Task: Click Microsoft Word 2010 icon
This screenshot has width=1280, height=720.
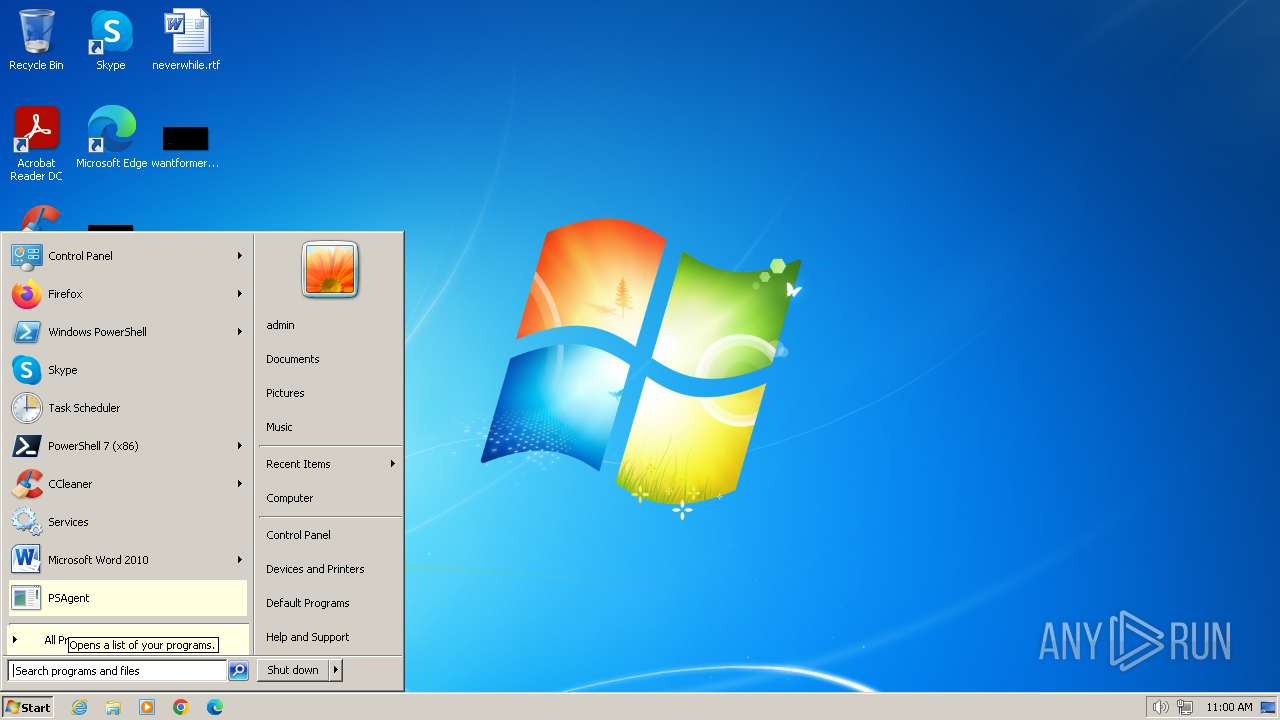Action: [x=26, y=560]
